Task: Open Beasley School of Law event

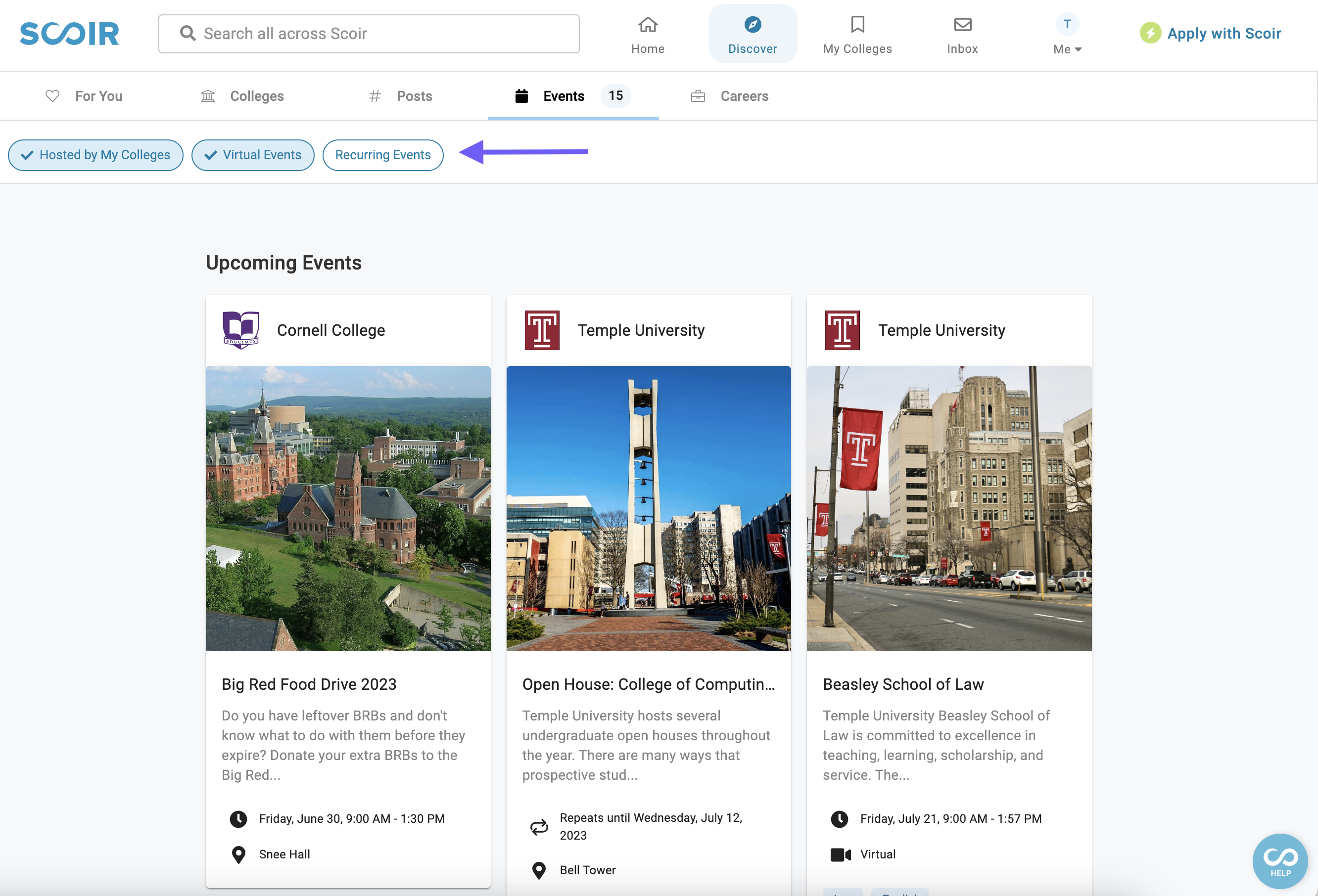Action: point(903,684)
